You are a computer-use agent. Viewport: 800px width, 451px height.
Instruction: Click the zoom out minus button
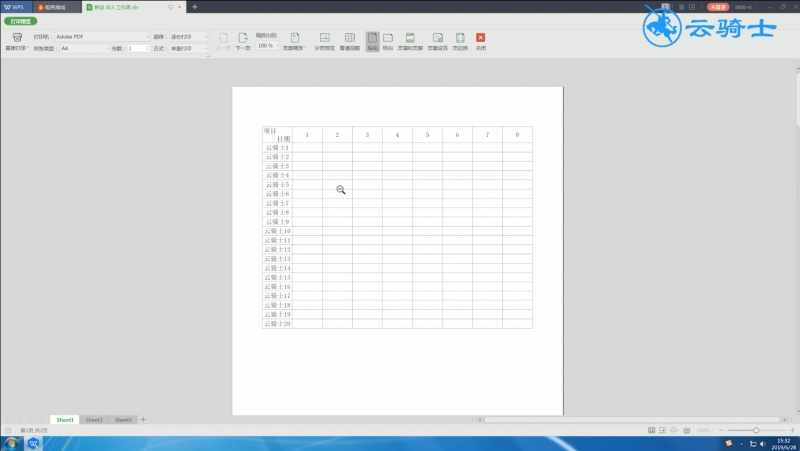(x=720, y=431)
